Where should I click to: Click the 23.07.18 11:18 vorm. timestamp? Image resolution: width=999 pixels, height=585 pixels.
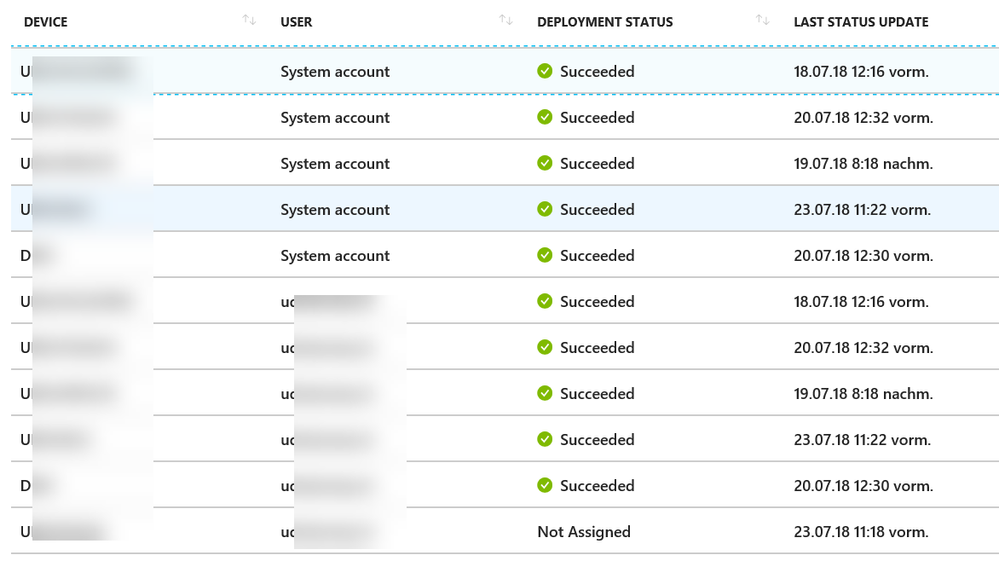[x=860, y=532]
